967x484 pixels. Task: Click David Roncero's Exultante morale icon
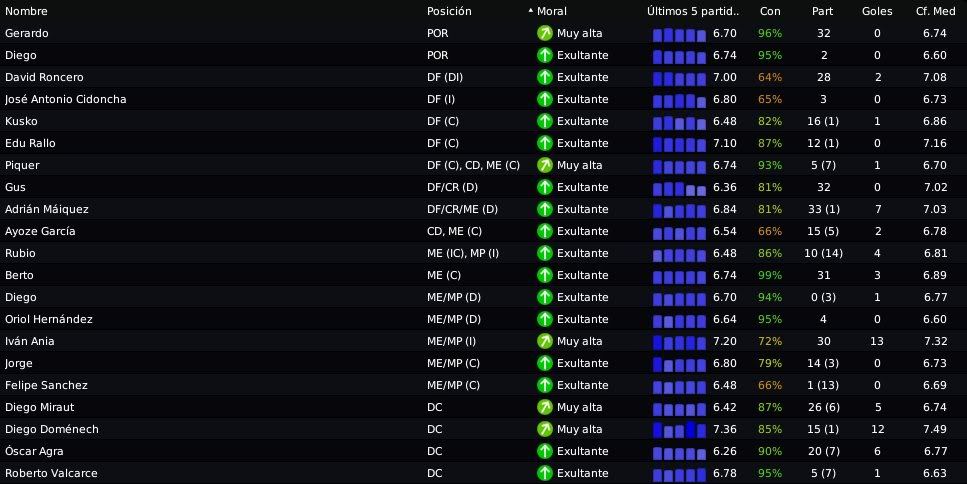coord(545,77)
